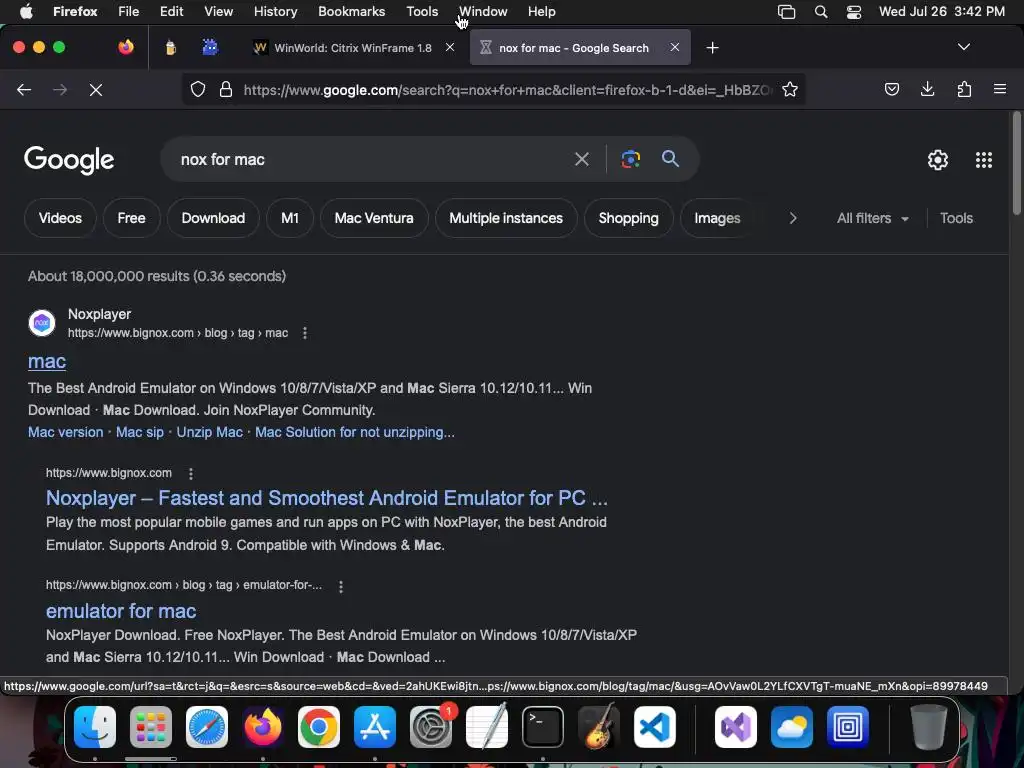Apply the Mac Ventura filter chip
Screen dimensions: 1024x768
tap(374, 218)
